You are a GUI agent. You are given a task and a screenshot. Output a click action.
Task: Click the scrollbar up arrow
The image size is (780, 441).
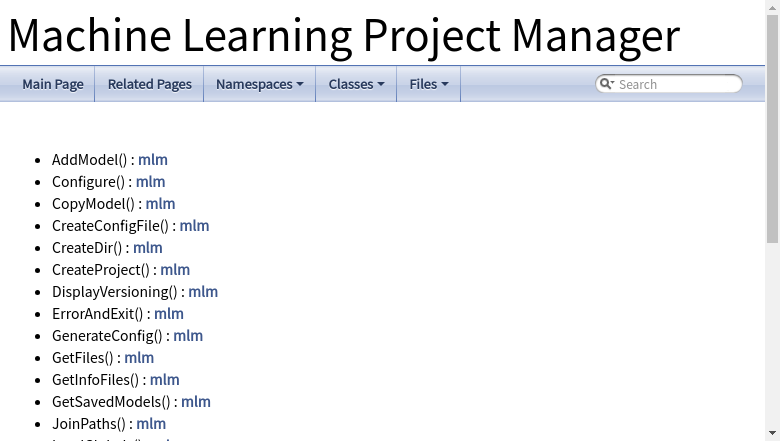click(772, 7)
